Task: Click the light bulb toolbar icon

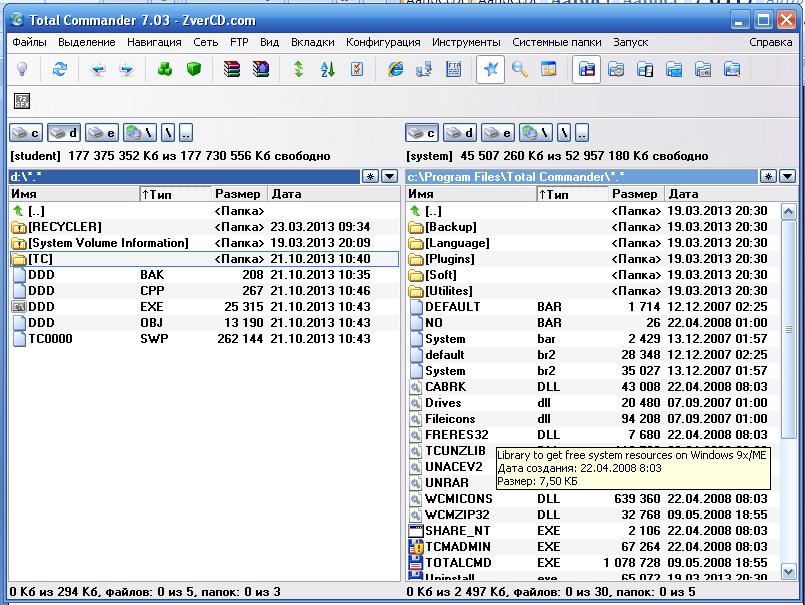Action: 22,69
